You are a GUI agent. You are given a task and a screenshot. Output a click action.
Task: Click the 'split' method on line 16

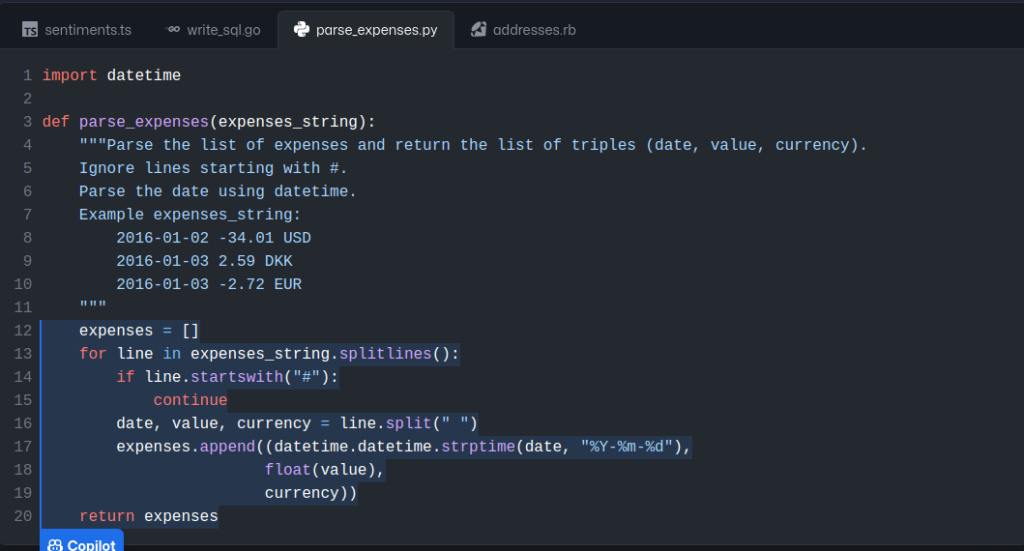click(408, 424)
